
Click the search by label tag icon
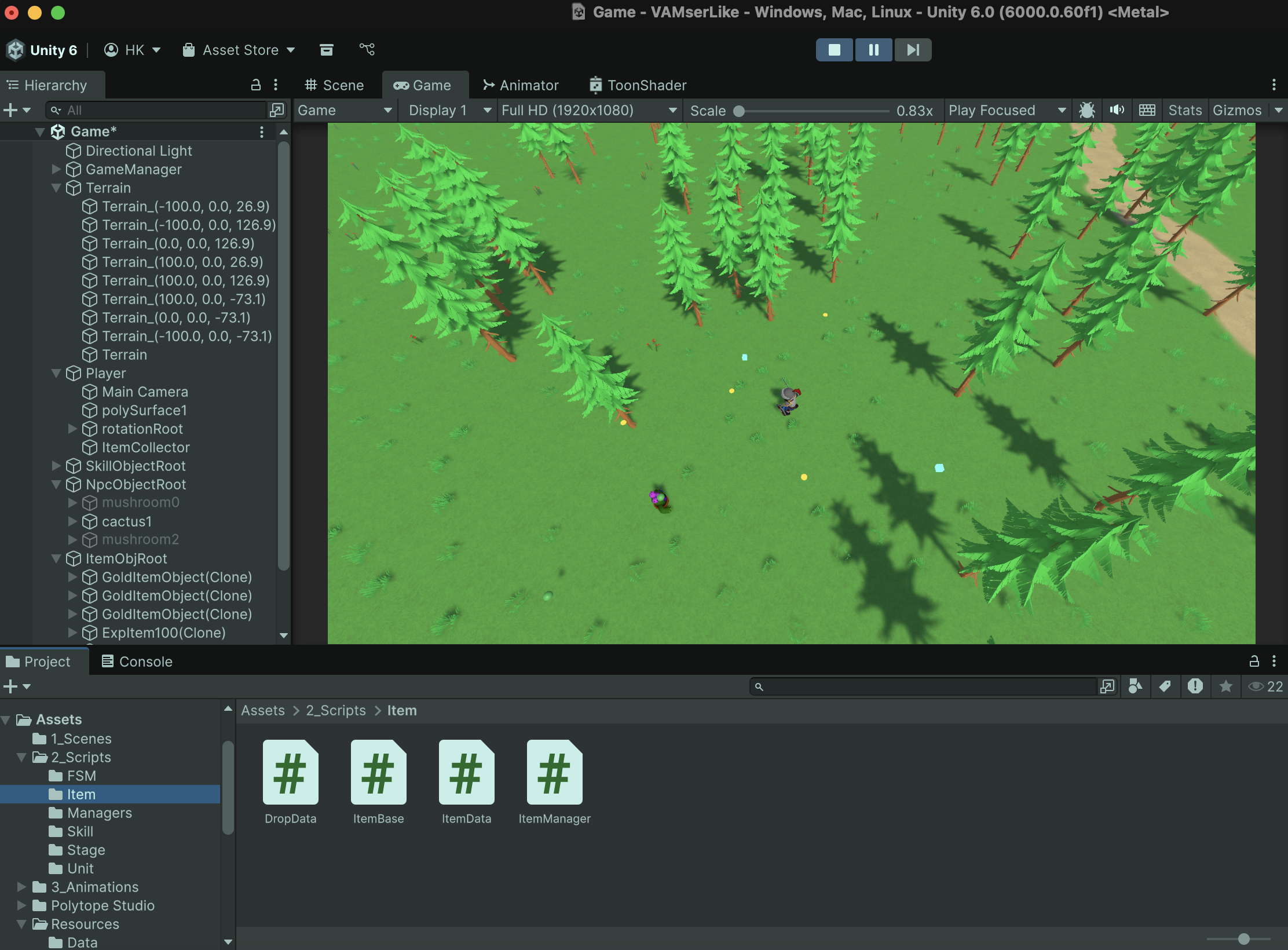1165,686
